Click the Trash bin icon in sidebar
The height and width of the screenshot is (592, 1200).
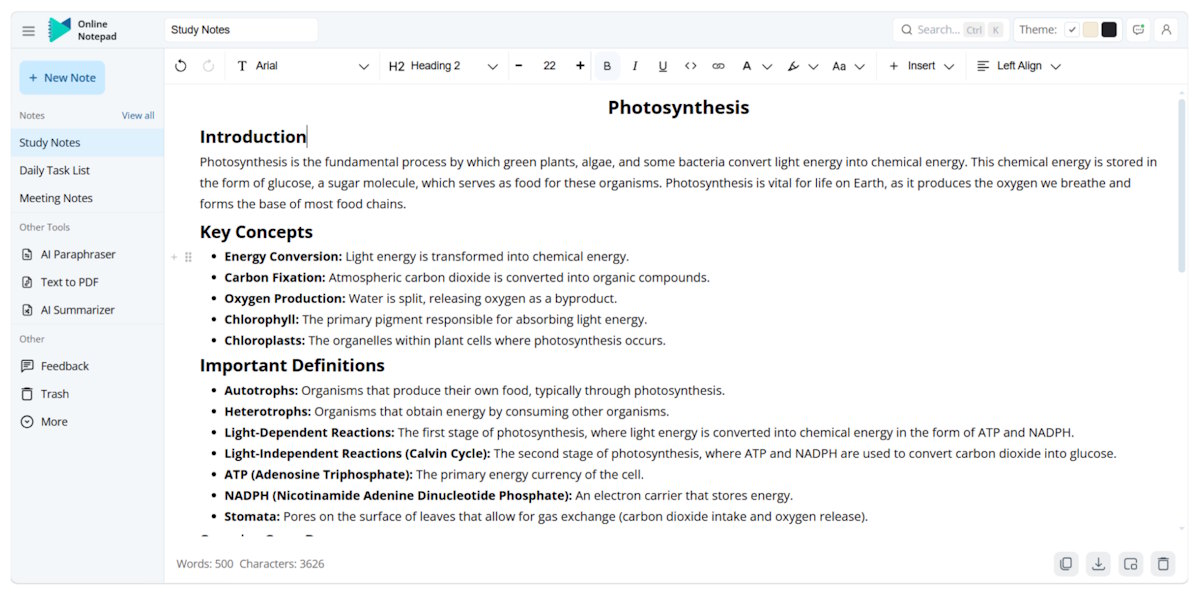click(x=27, y=395)
